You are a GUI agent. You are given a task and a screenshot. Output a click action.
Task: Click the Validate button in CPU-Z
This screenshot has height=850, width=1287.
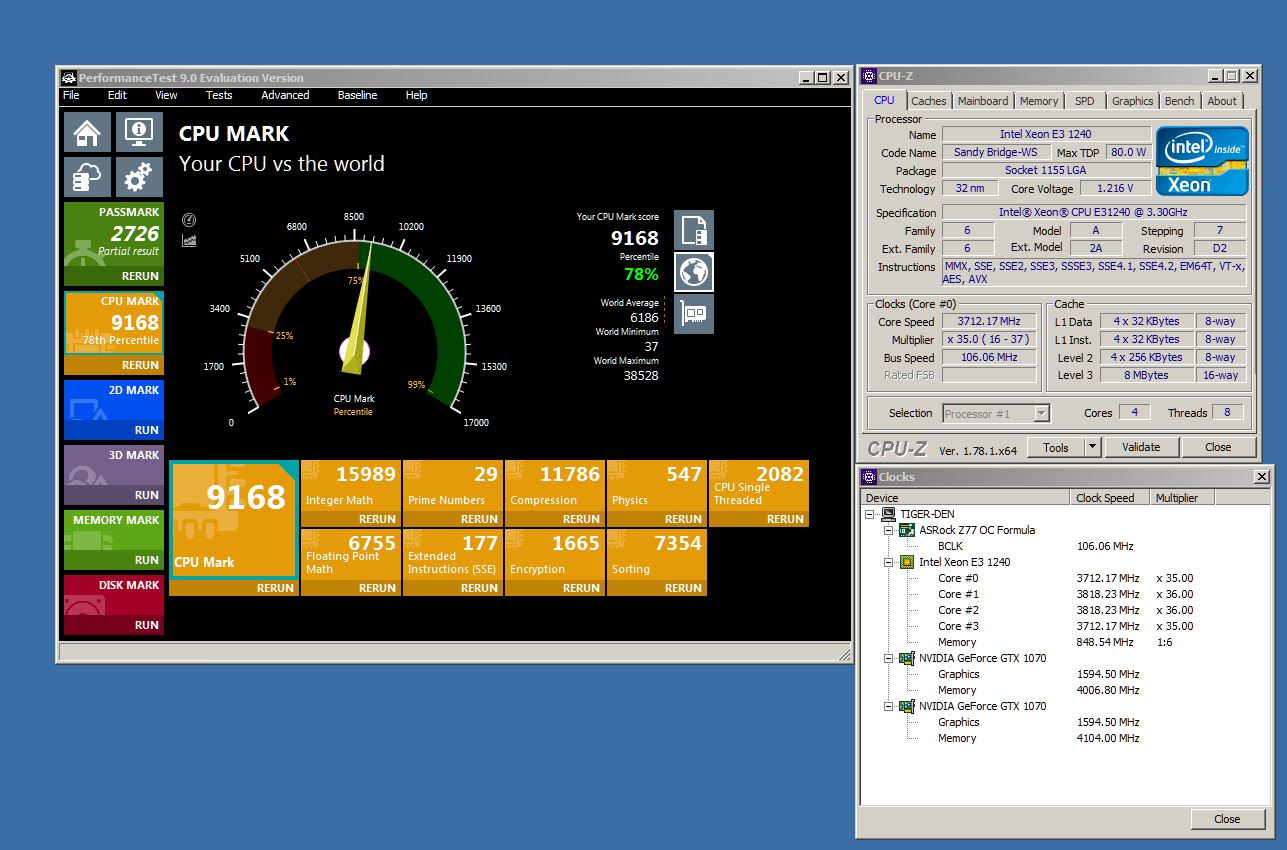pyautogui.click(x=1140, y=447)
